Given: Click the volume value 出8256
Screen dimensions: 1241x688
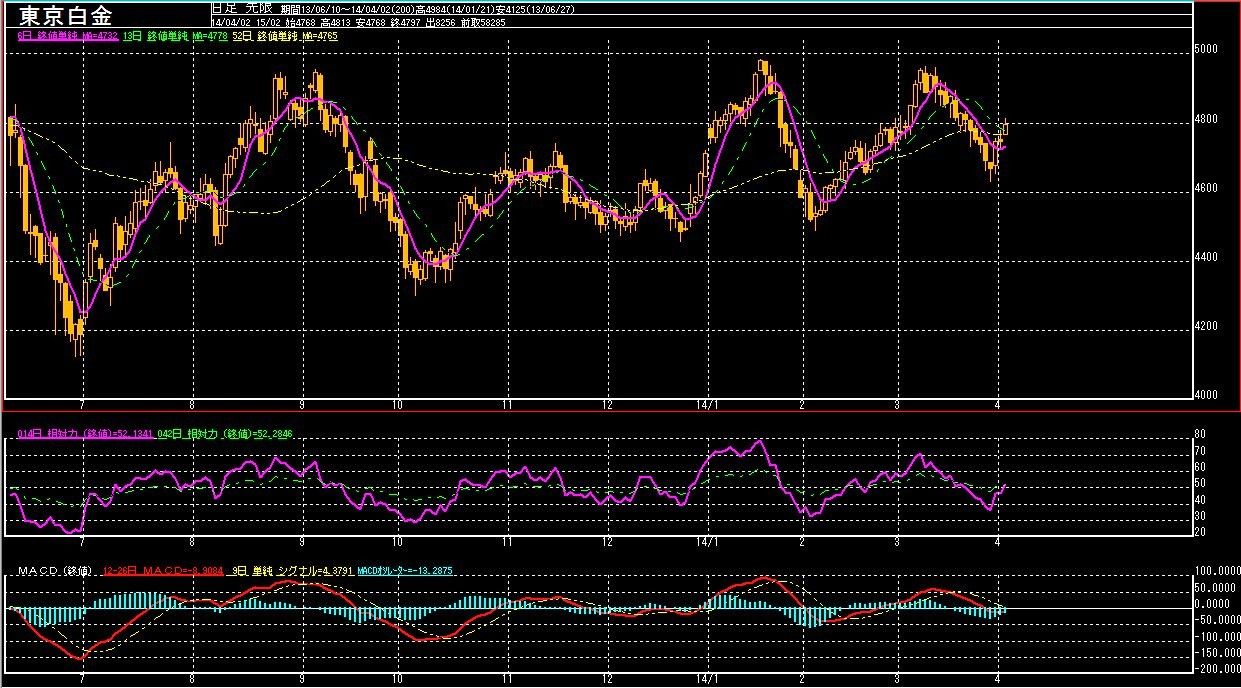Looking at the screenshot, I should 440,22.
